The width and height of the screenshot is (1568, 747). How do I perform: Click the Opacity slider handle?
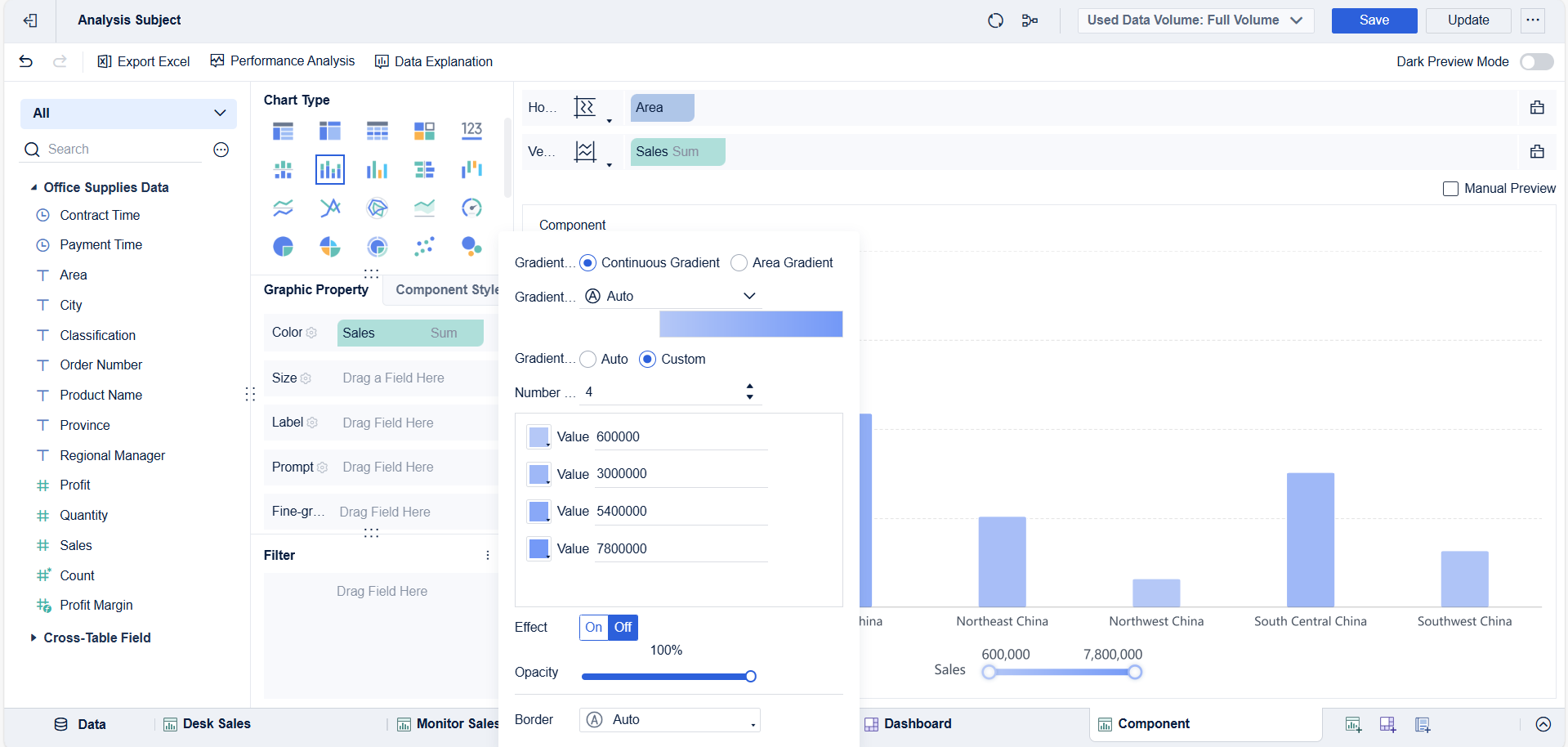pyautogui.click(x=751, y=677)
